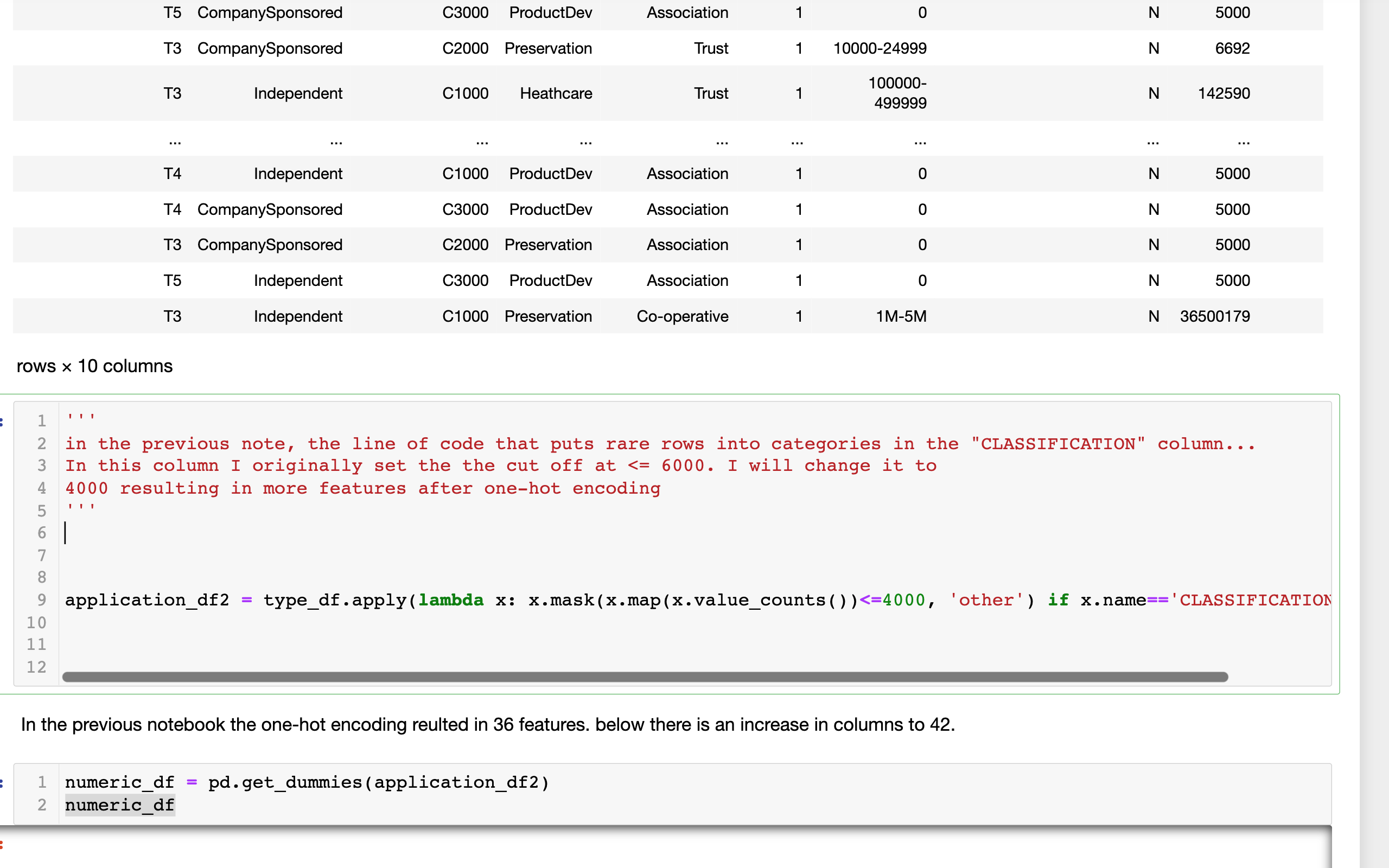Click the markdown text about 36 features

pos(488,724)
